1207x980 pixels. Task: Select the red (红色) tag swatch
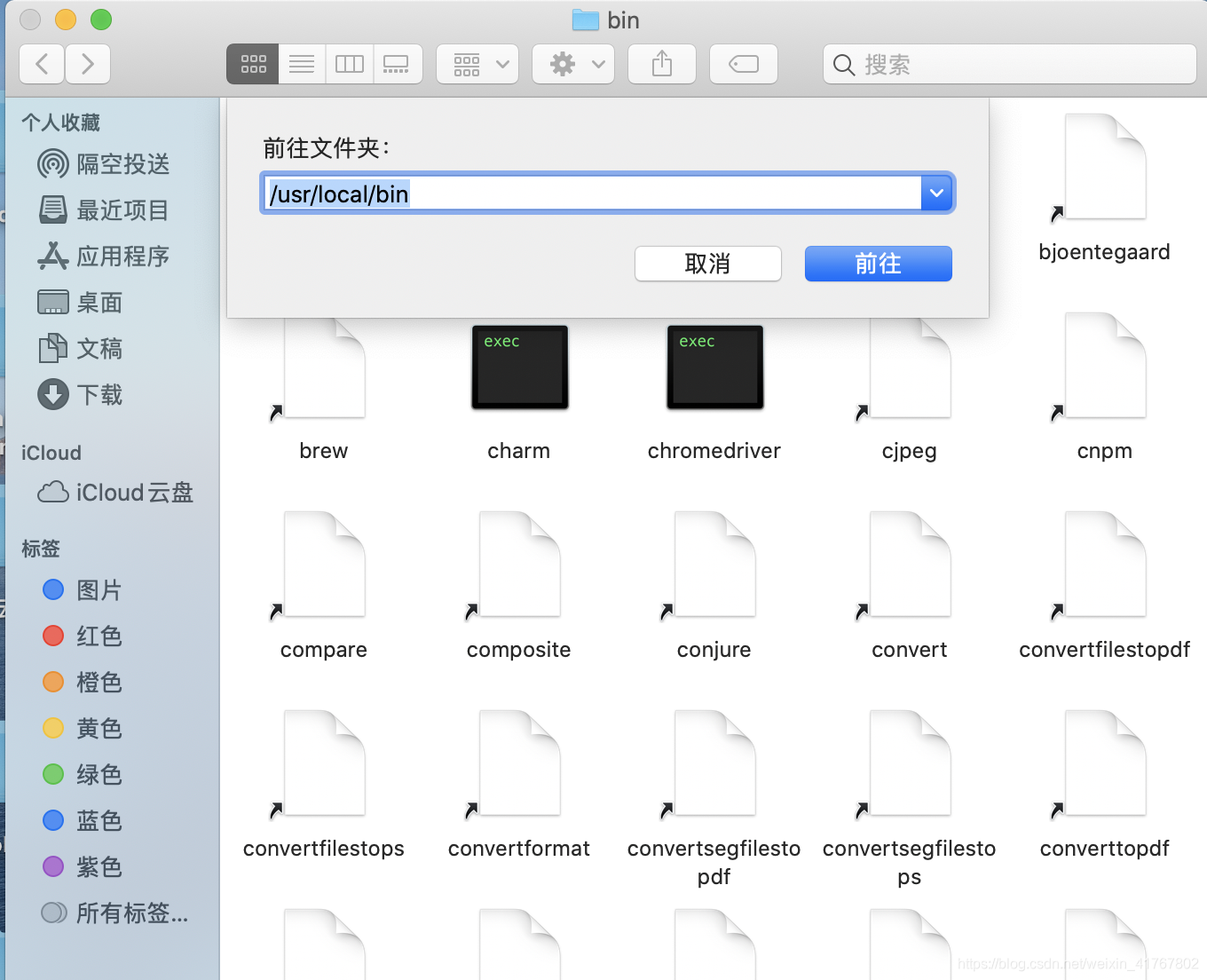click(52, 636)
